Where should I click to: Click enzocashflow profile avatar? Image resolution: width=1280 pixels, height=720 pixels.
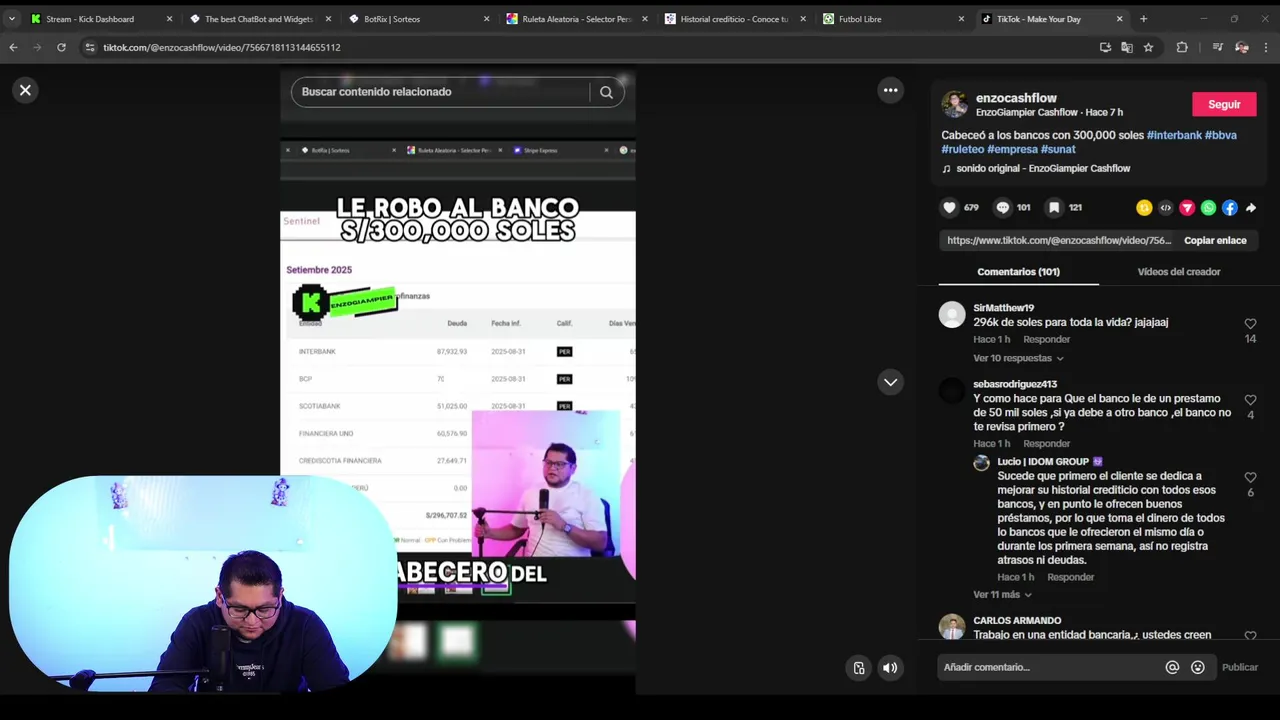click(955, 104)
